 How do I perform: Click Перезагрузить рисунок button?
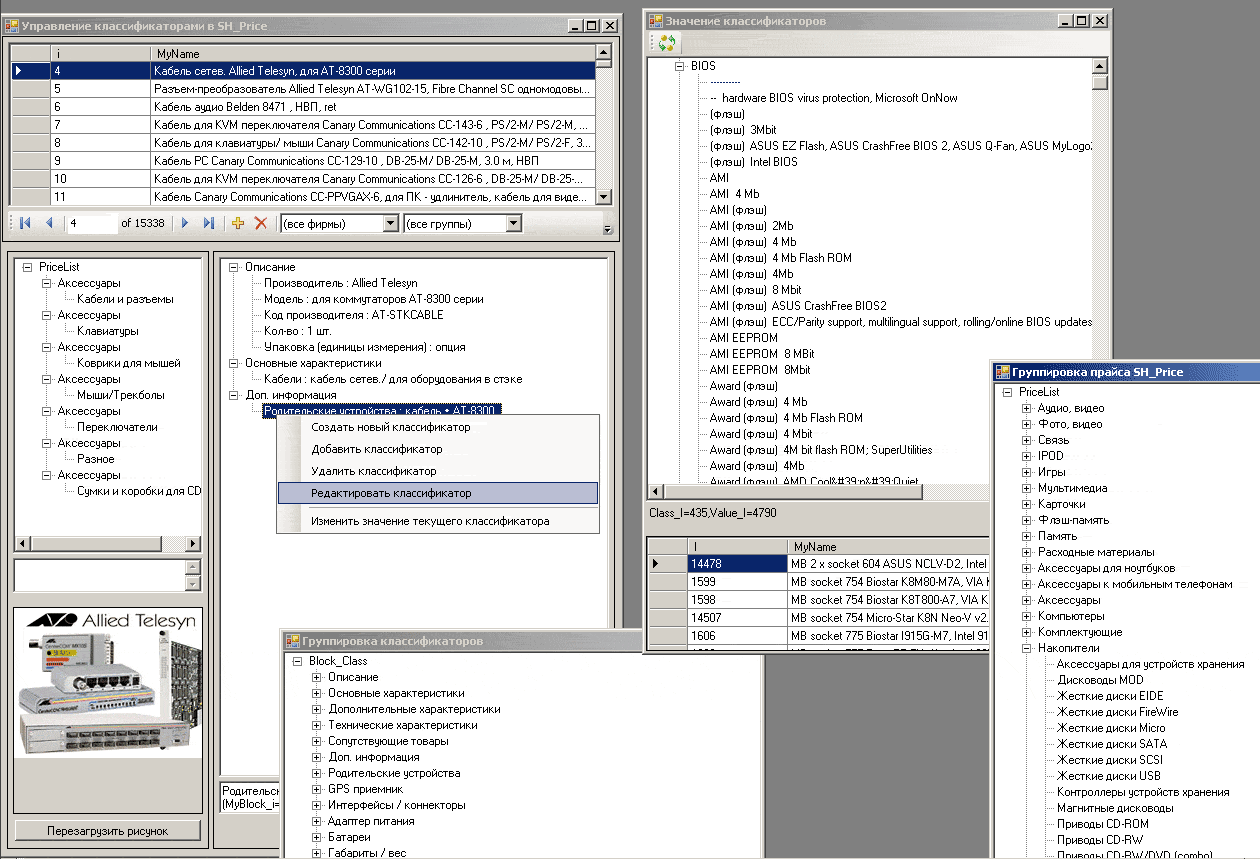point(107,831)
